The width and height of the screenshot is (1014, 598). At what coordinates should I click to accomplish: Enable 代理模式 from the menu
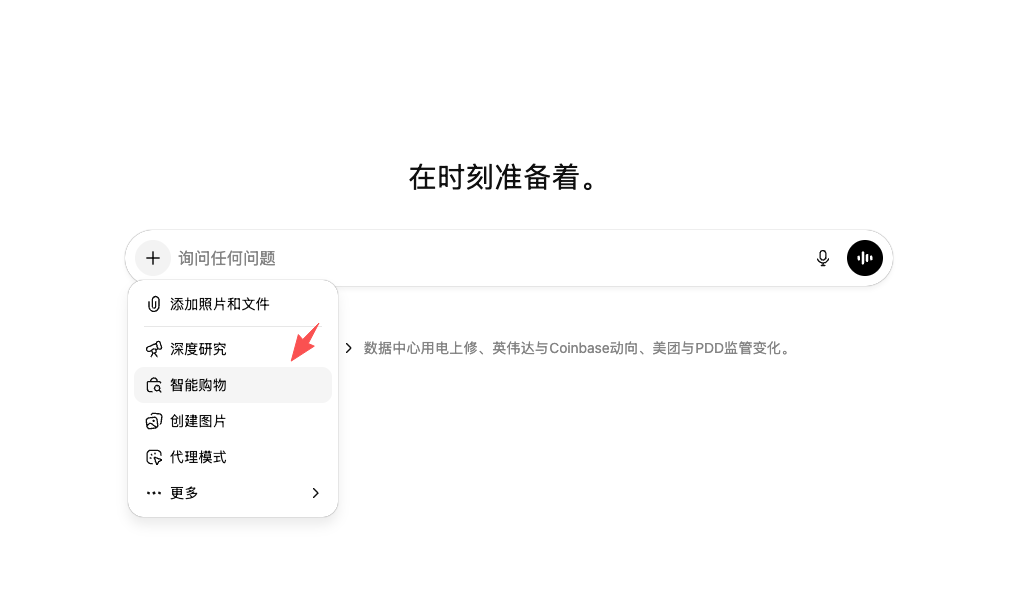pyautogui.click(x=198, y=457)
